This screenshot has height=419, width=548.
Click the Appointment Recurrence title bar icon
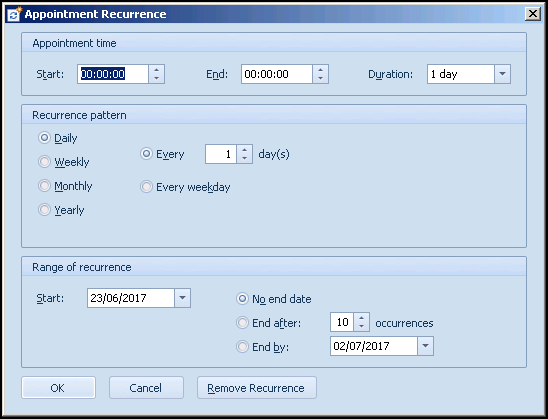pos(14,14)
